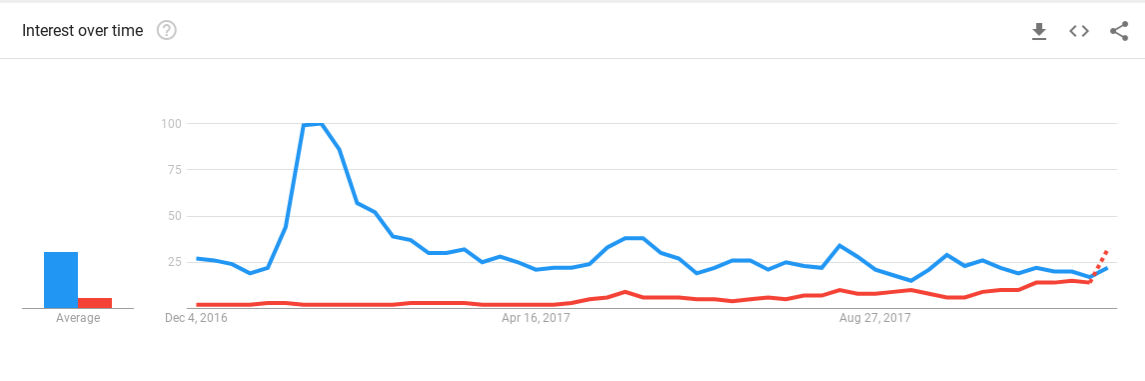Click the blue line peak at 100
The image size is (1145, 381).
313,124
